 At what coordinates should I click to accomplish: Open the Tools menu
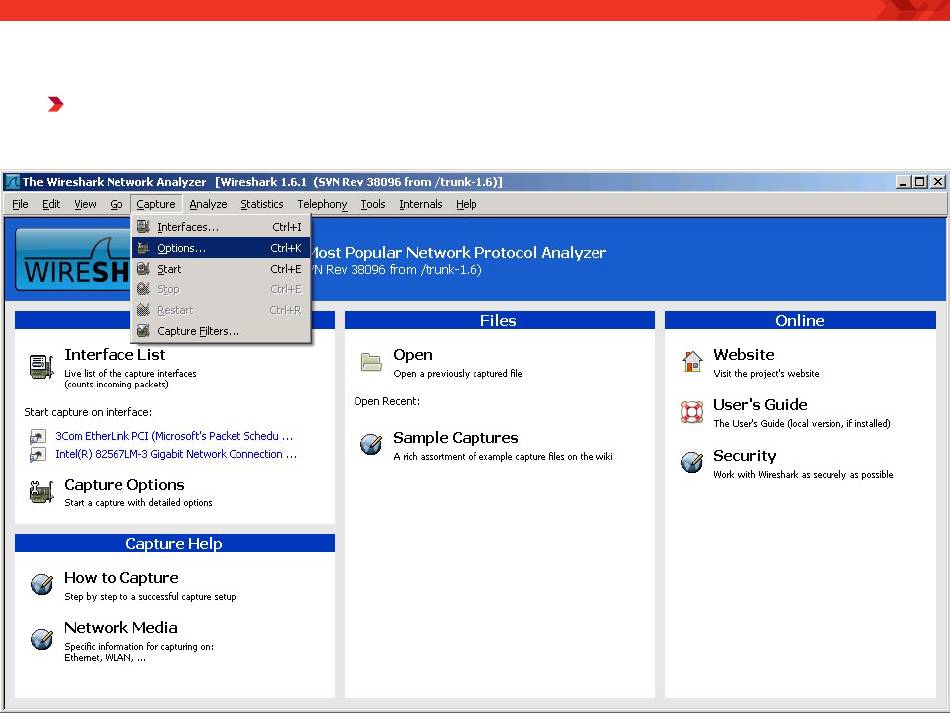click(x=373, y=204)
